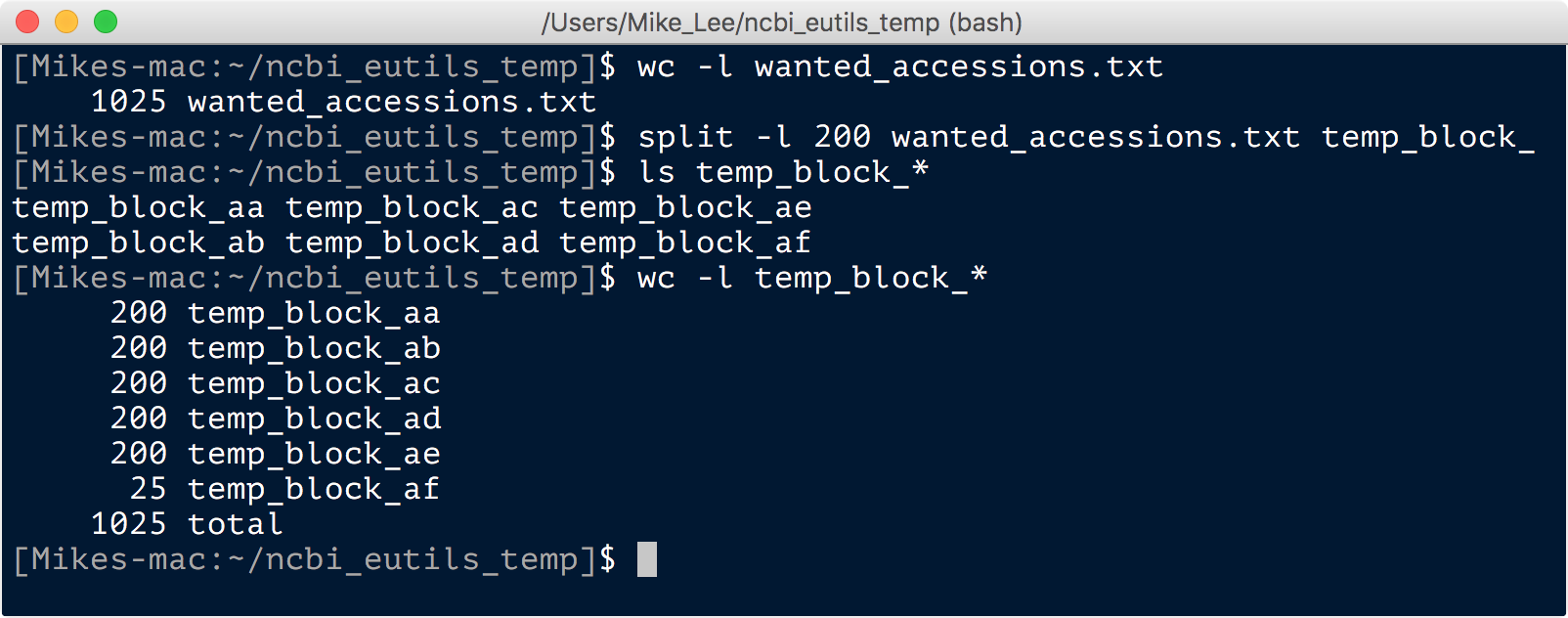This screenshot has width=1568, height=618.
Task: Click the window title ncbi_eutils_temp (bash)
Action: 782,22
